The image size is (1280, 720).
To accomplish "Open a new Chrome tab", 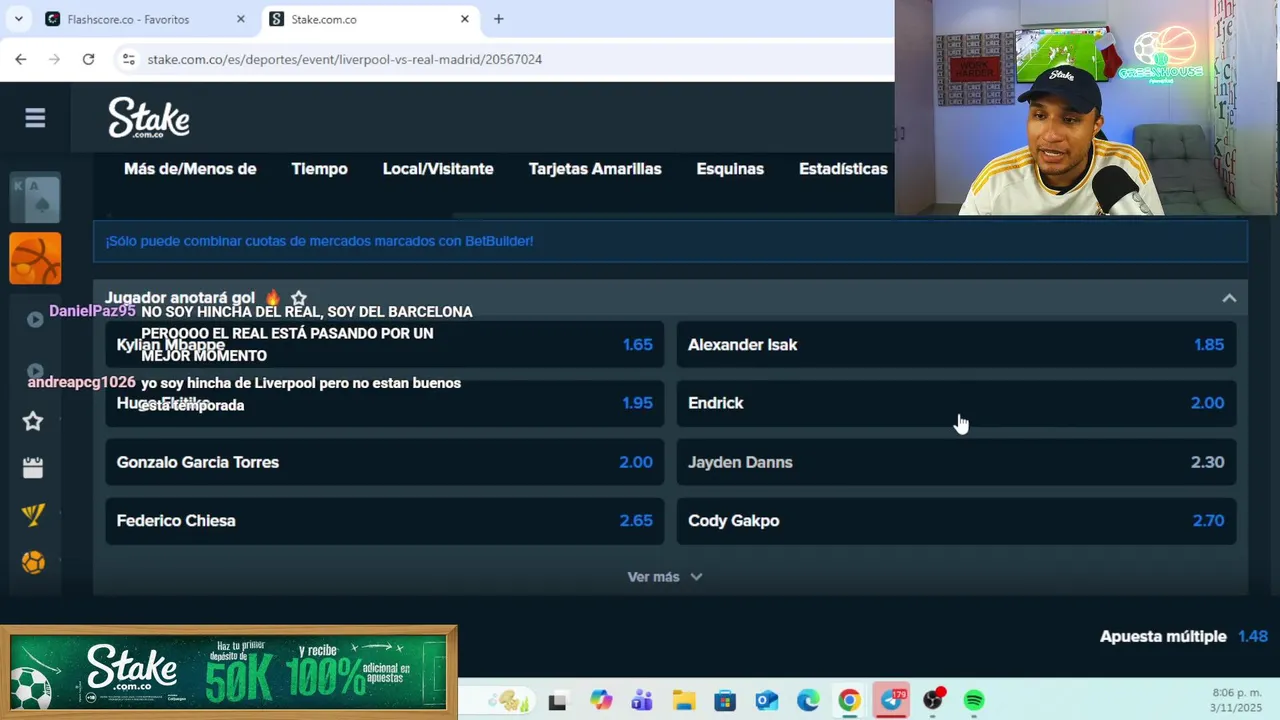I will pyautogui.click(x=498, y=19).
